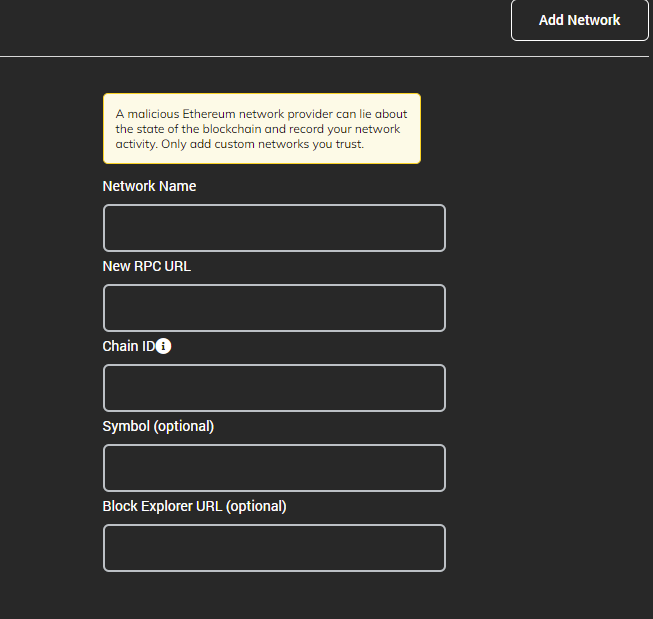The image size is (653, 619).
Task: Focus the Chain ID input field
Action: (274, 388)
